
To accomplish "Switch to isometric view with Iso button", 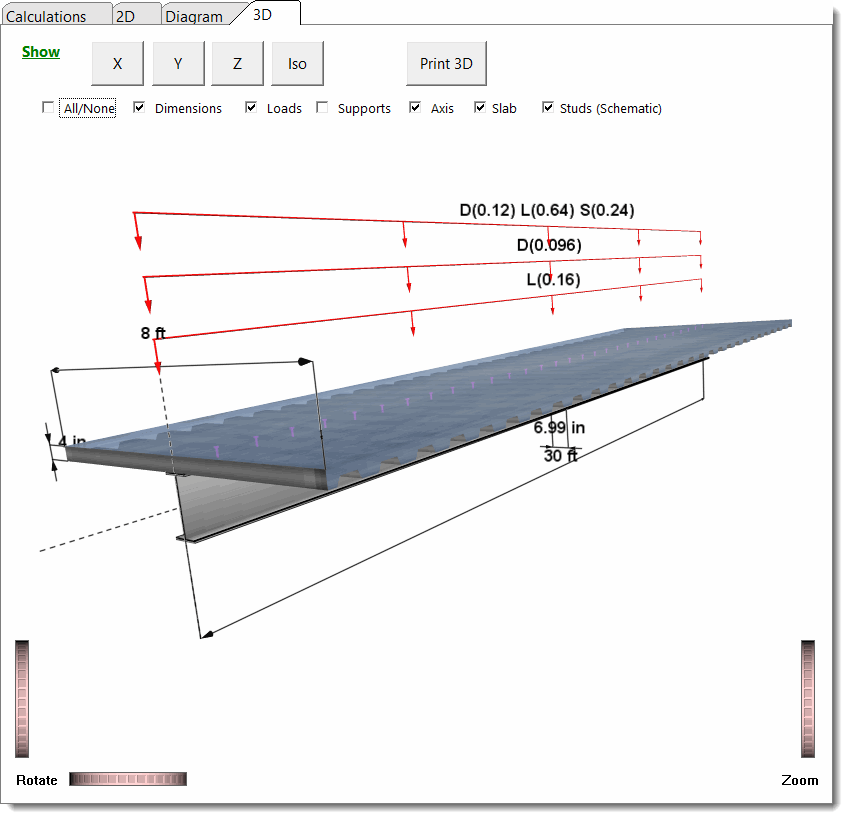I will tap(297, 63).
